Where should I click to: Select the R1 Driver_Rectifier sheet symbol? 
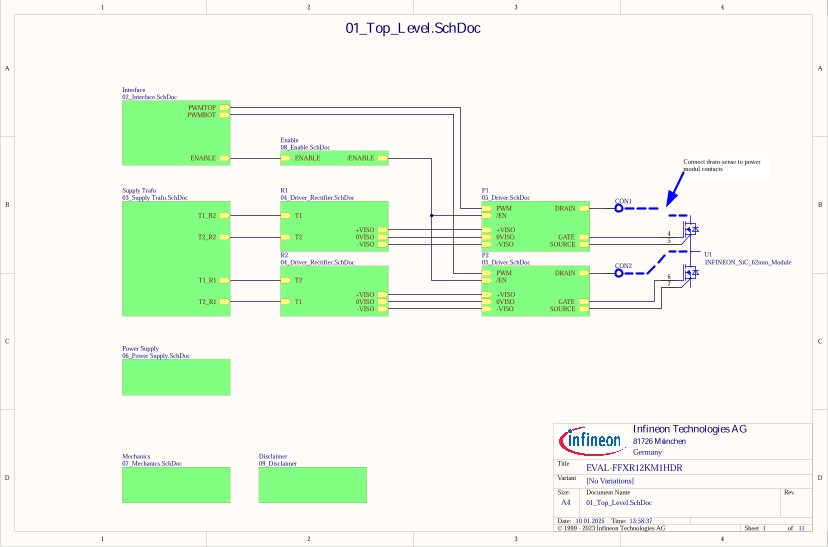[x=334, y=225]
